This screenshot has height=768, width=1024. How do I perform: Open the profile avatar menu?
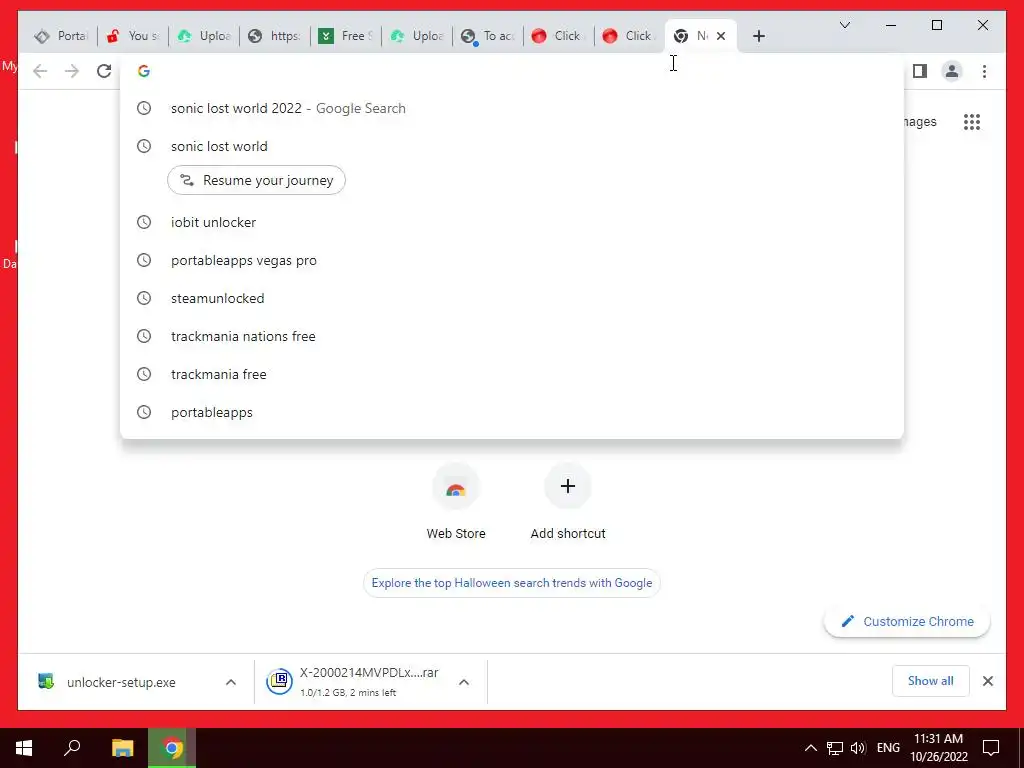tap(952, 71)
